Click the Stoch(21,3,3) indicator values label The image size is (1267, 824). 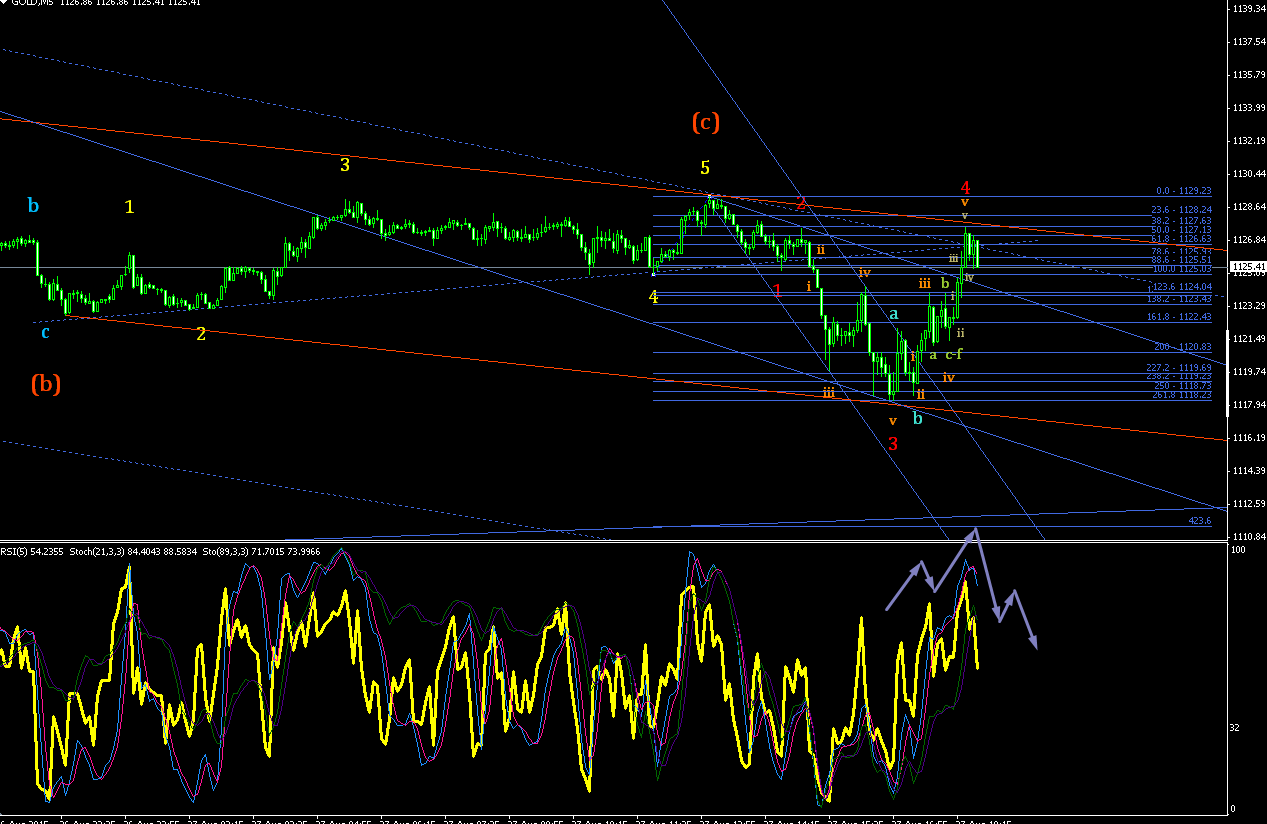(130, 551)
